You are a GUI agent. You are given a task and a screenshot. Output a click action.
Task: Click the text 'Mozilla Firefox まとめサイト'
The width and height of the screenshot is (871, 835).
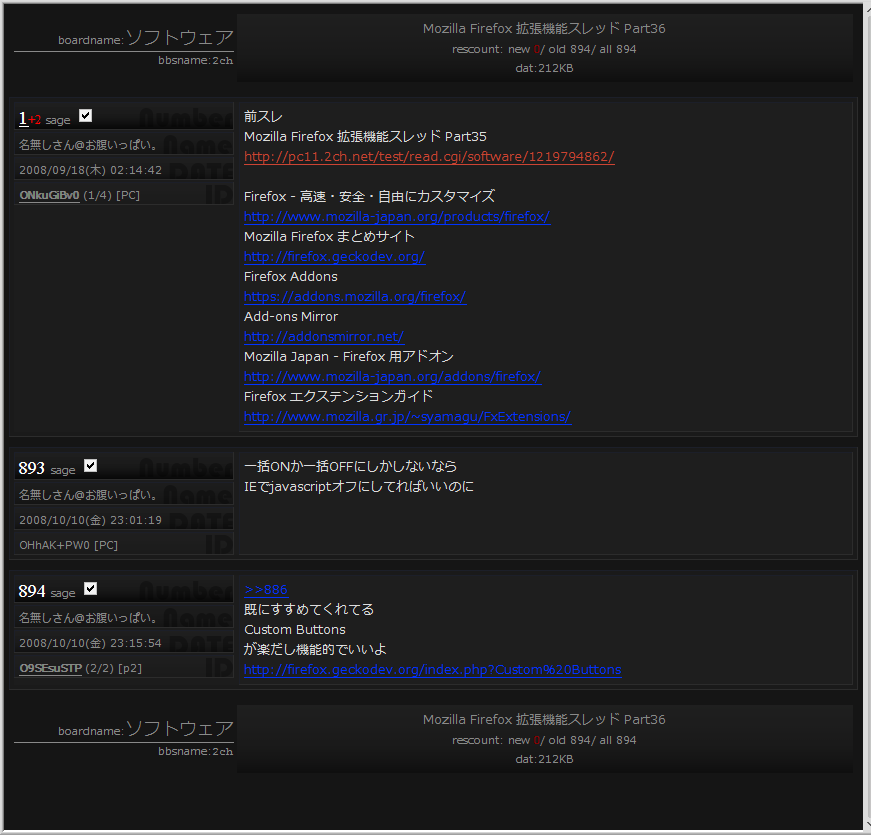tap(329, 237)
